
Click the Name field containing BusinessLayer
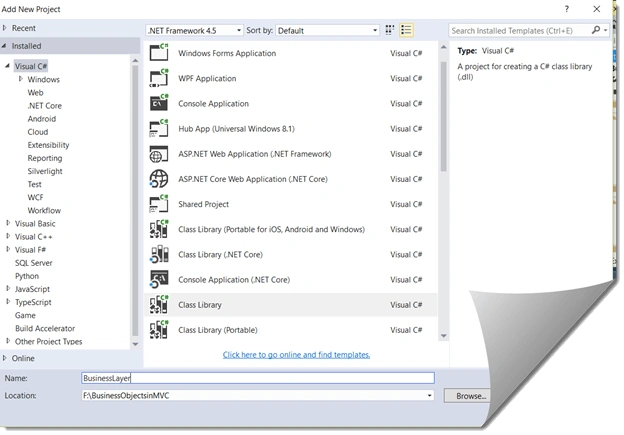pyautogui.click(x=258, y=378)
